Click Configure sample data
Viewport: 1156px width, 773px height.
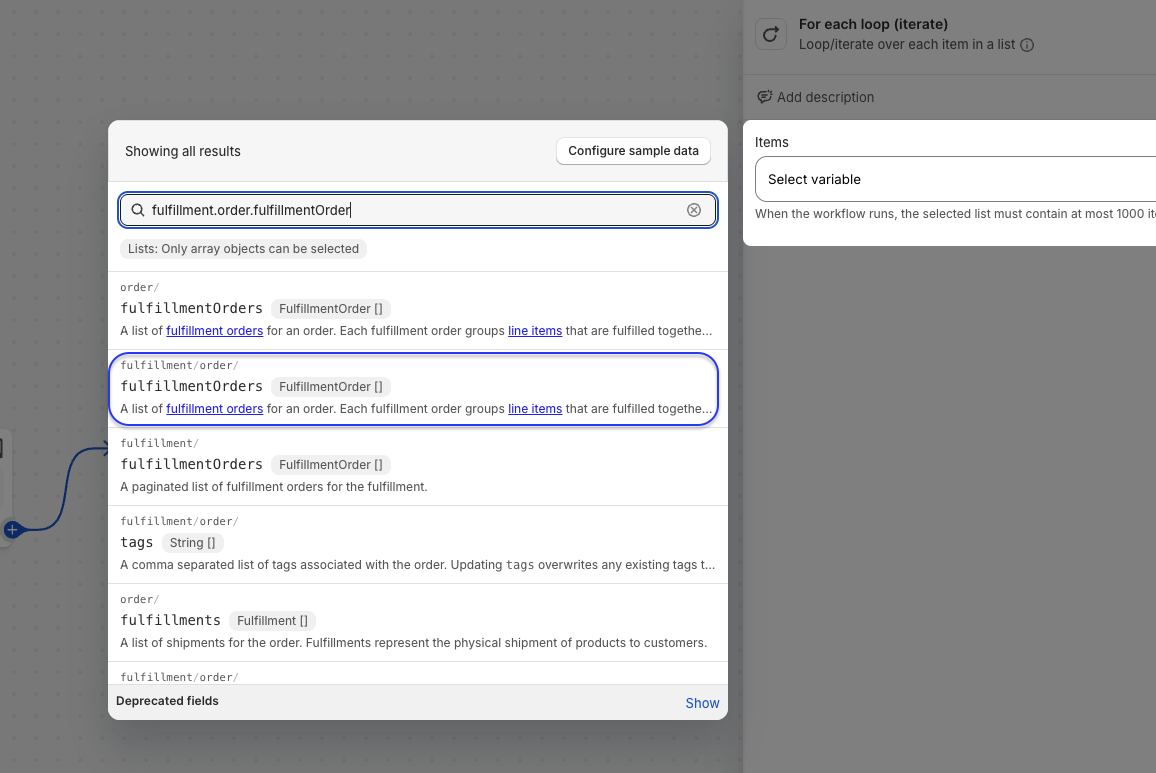[633, 151]
